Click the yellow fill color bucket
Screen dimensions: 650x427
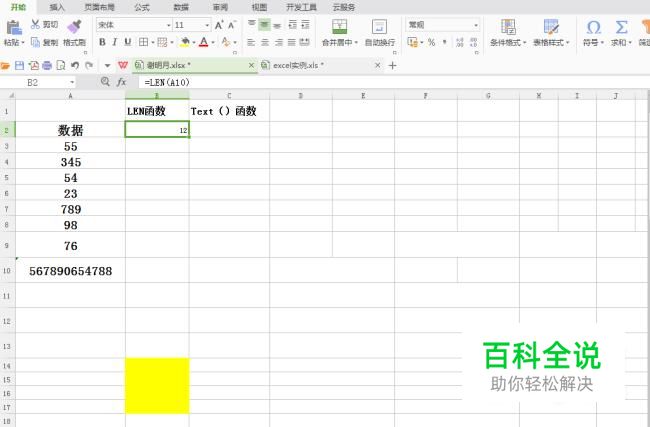185,42
